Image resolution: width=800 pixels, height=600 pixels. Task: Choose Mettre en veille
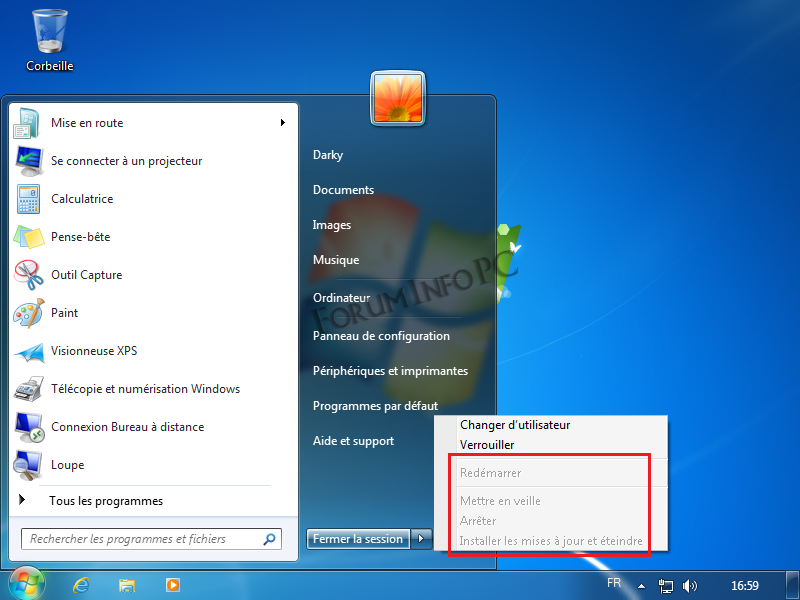(x=551, y=501)
